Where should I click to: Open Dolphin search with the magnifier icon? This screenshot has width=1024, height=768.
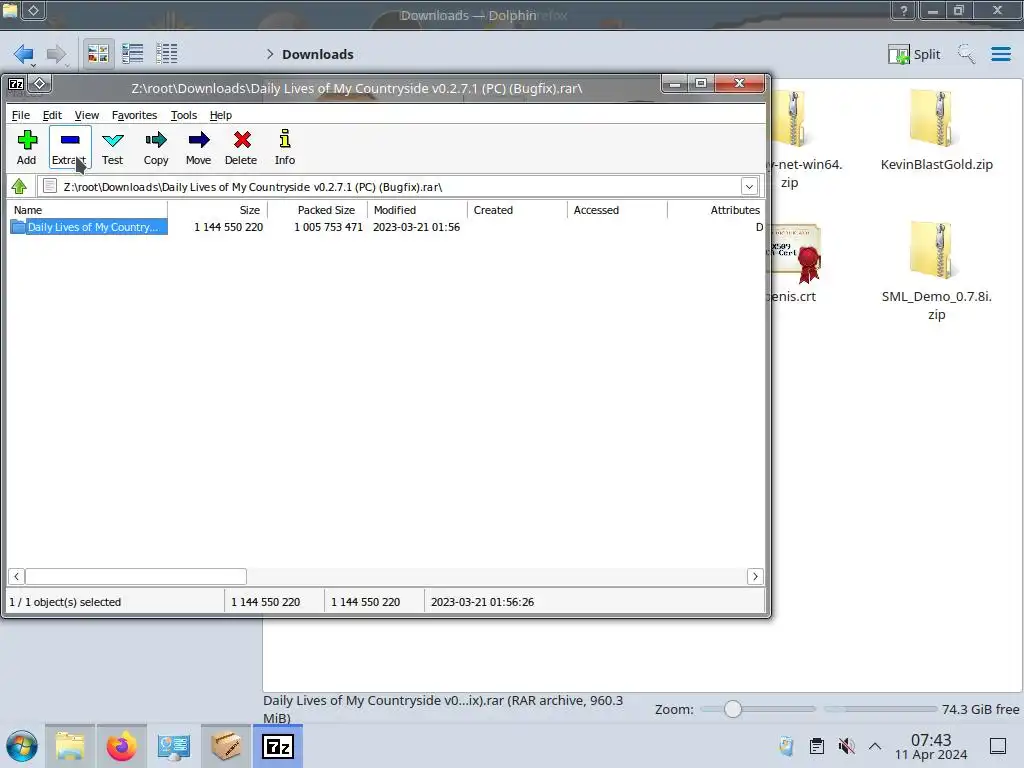pos(966,54)
